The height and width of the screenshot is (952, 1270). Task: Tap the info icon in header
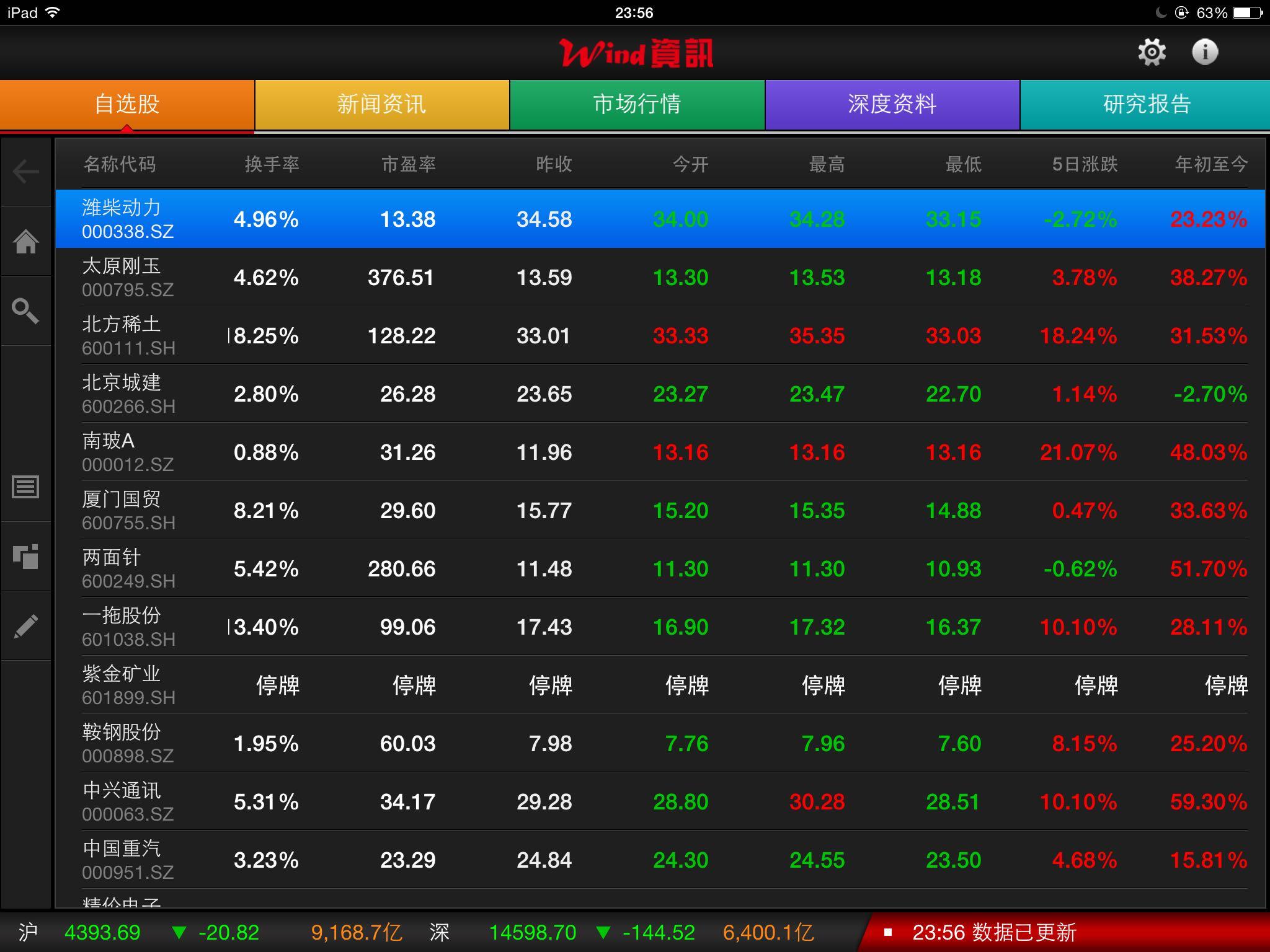(x=1205, y=52)
